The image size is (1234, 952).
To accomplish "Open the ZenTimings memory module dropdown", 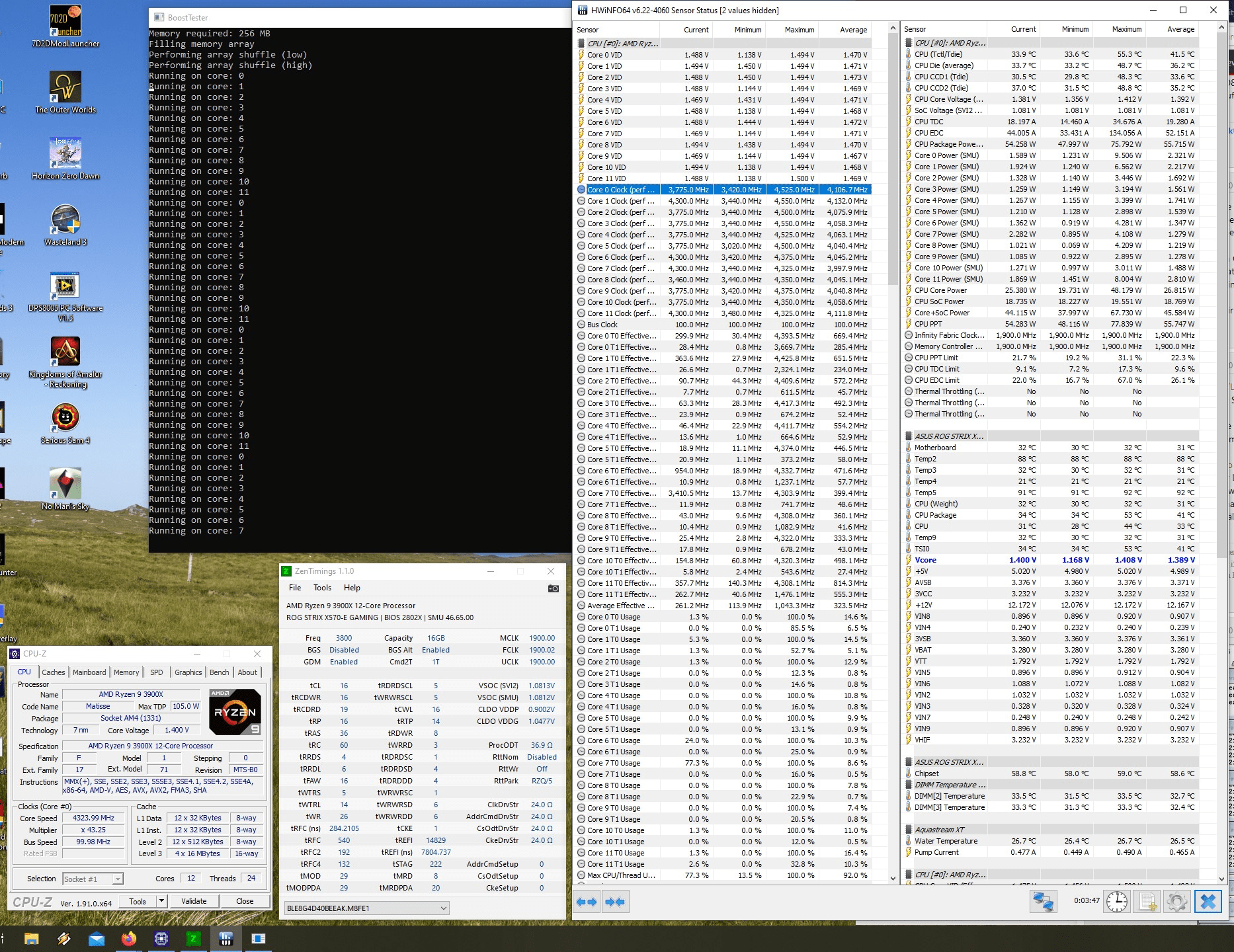I will point(366,908).
